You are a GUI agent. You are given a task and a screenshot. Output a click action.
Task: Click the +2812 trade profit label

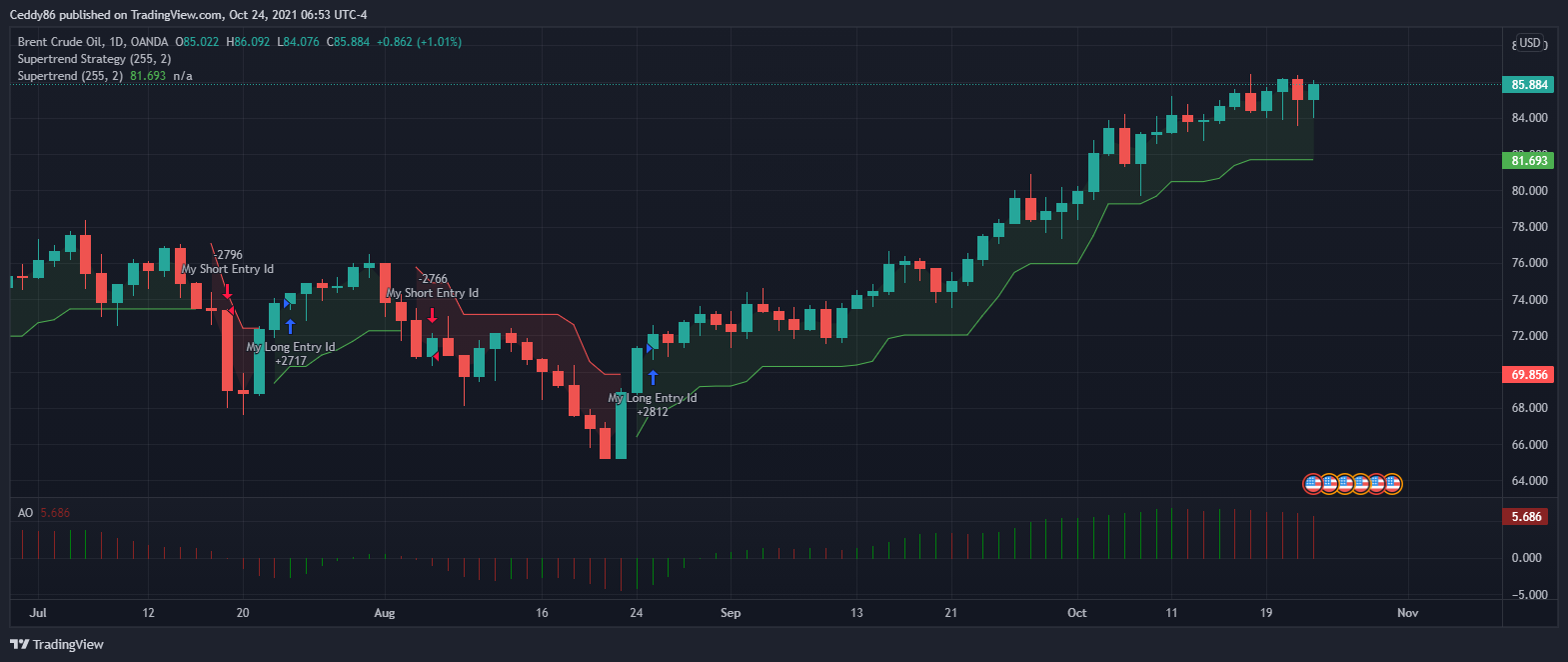click(653, 412)
